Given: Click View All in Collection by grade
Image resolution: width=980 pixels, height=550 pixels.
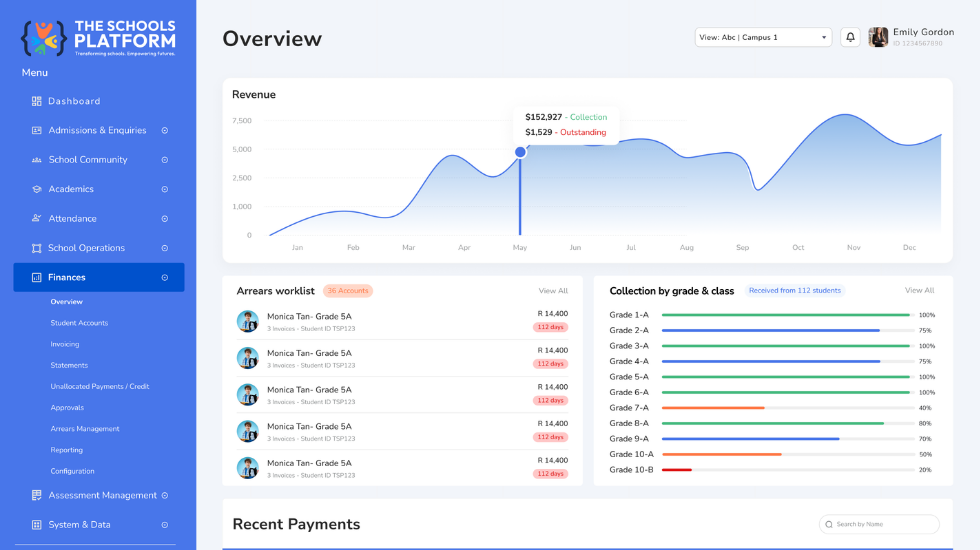Looking at the screenshot, I should pos(919,290).
